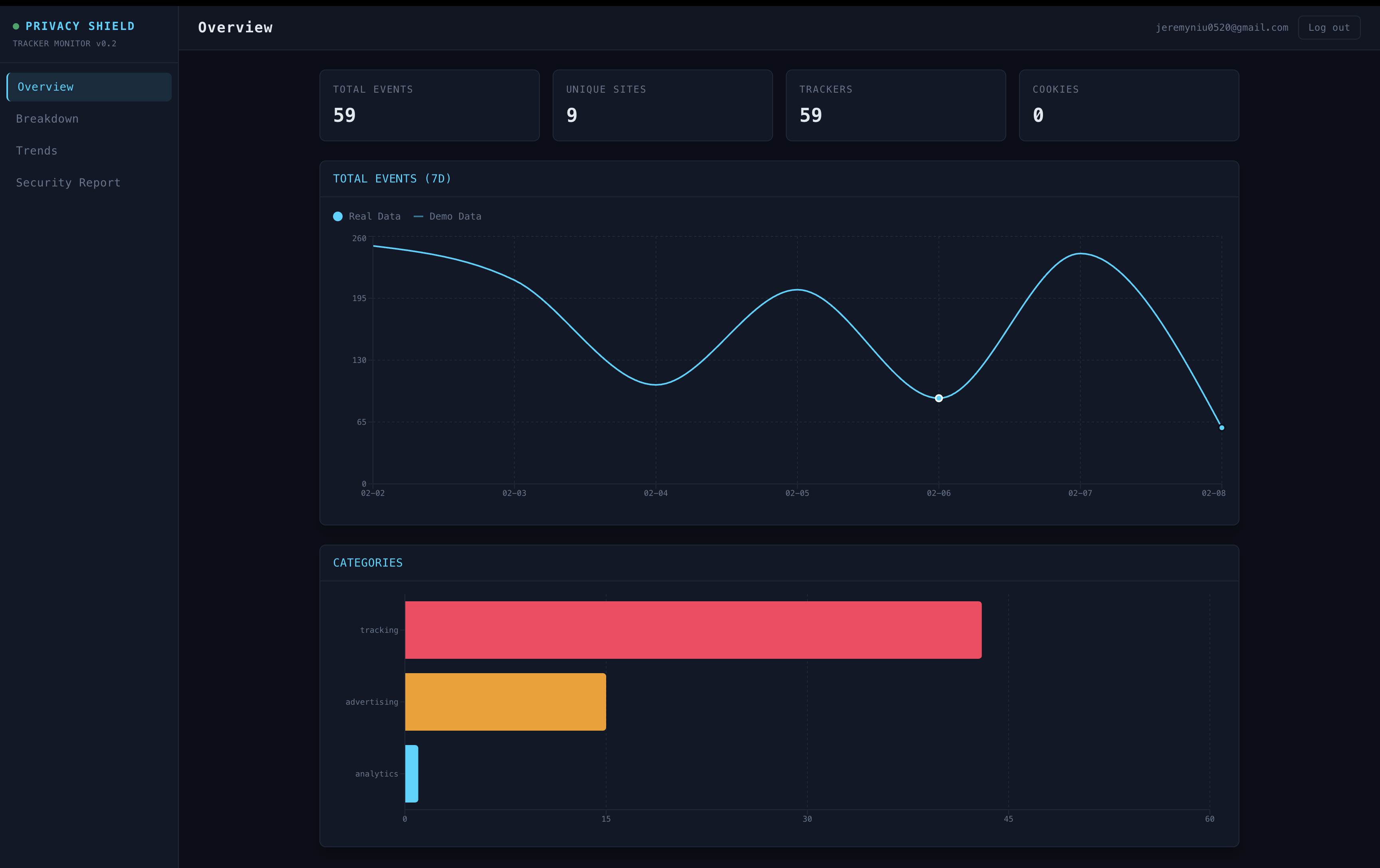Select the Total Events stat card
1380x868 pixels.
[429, 105]
